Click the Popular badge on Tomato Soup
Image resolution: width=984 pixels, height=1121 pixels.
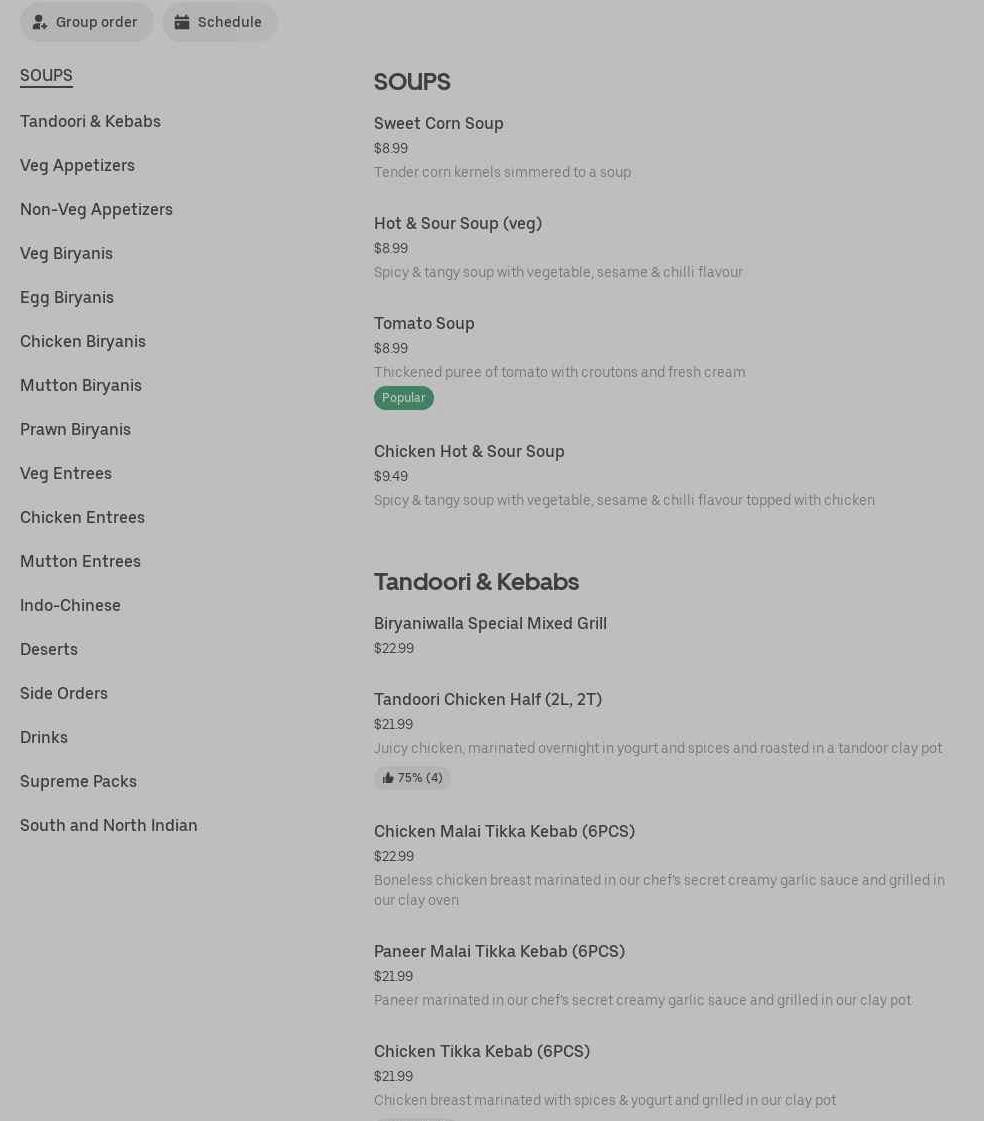point(404,398)
